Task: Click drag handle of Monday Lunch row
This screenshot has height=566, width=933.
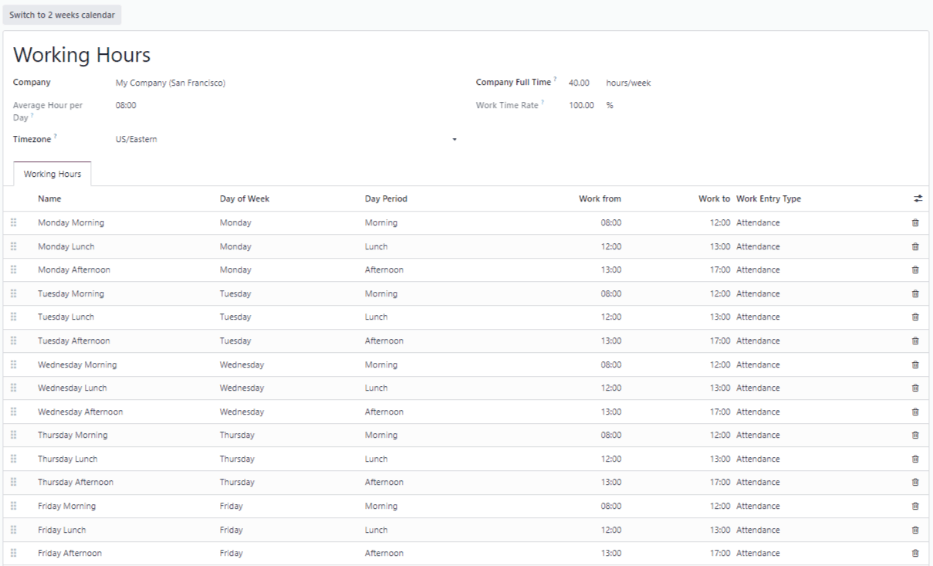Action: click(x=13, y=246)
